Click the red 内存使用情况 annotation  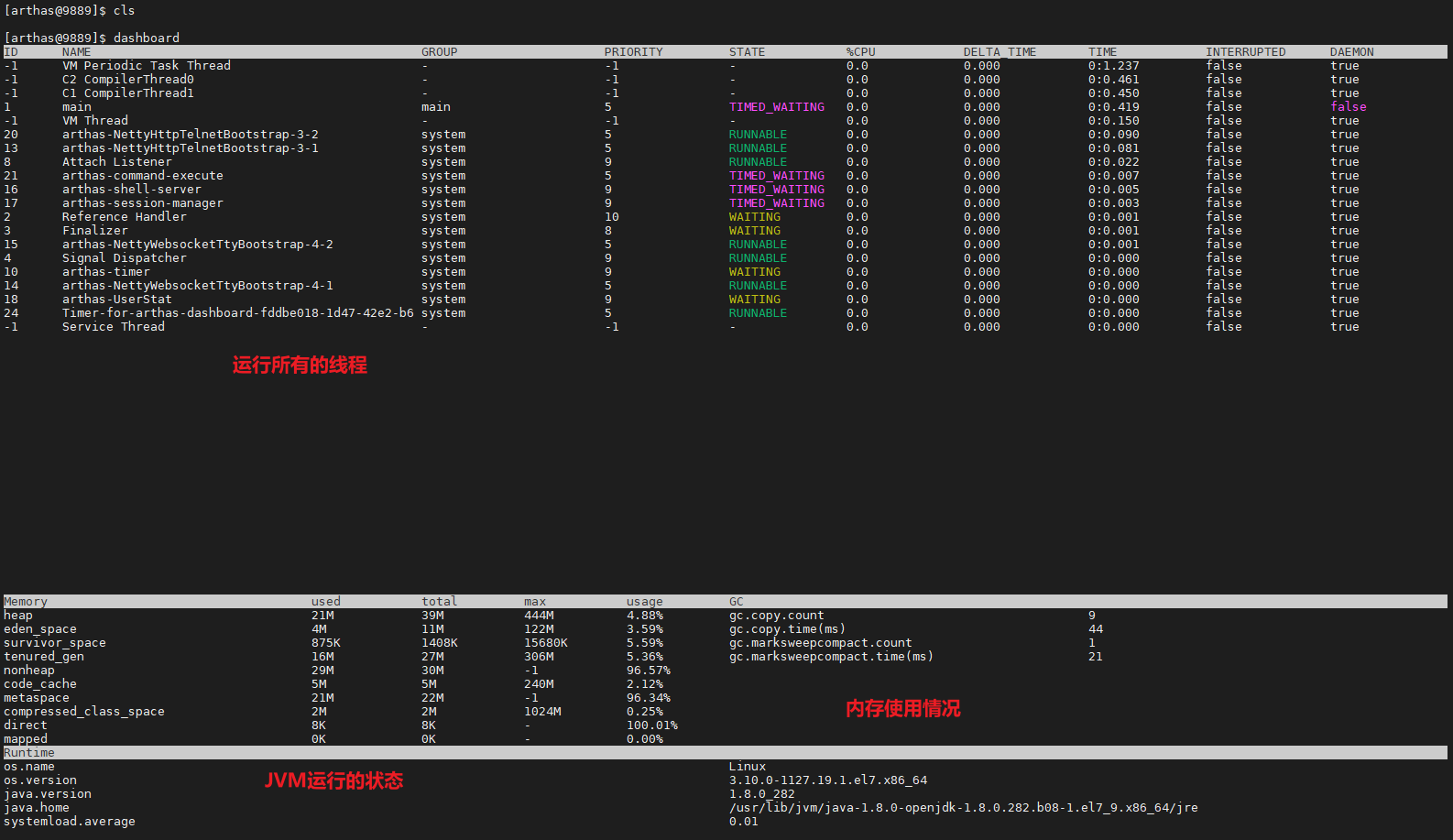click(x=902, y=708)
